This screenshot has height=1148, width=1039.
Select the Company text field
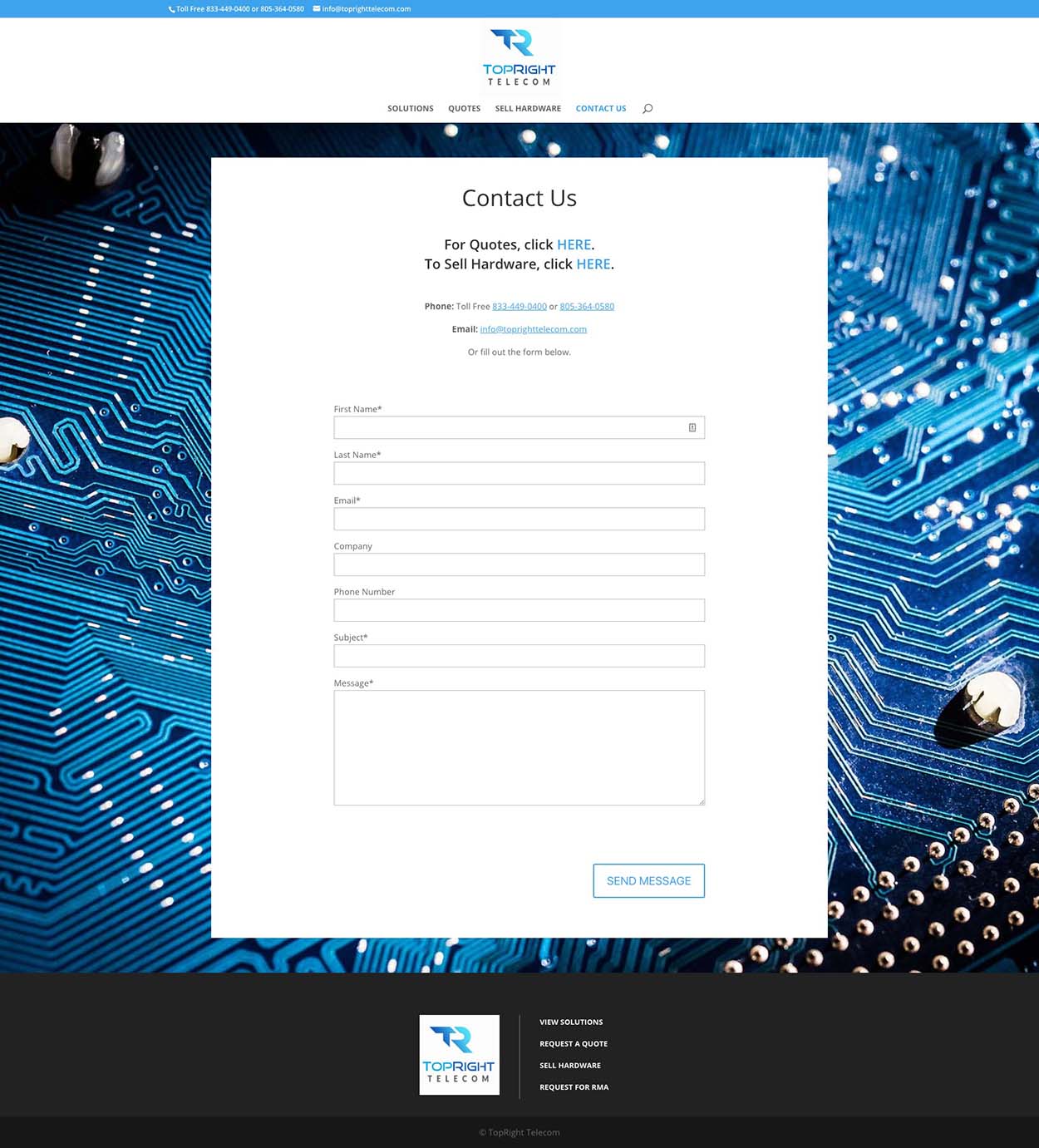[519, 564]
